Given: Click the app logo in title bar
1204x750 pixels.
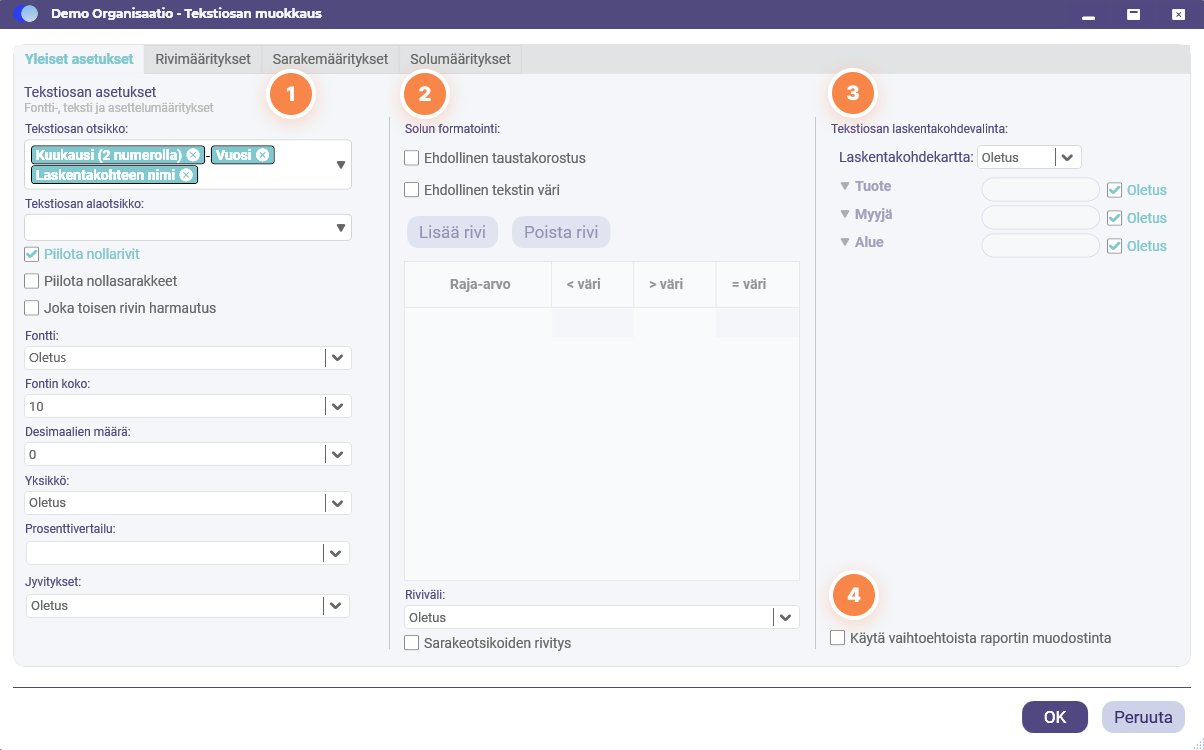Looking at the screenshot, I should 27,14.
